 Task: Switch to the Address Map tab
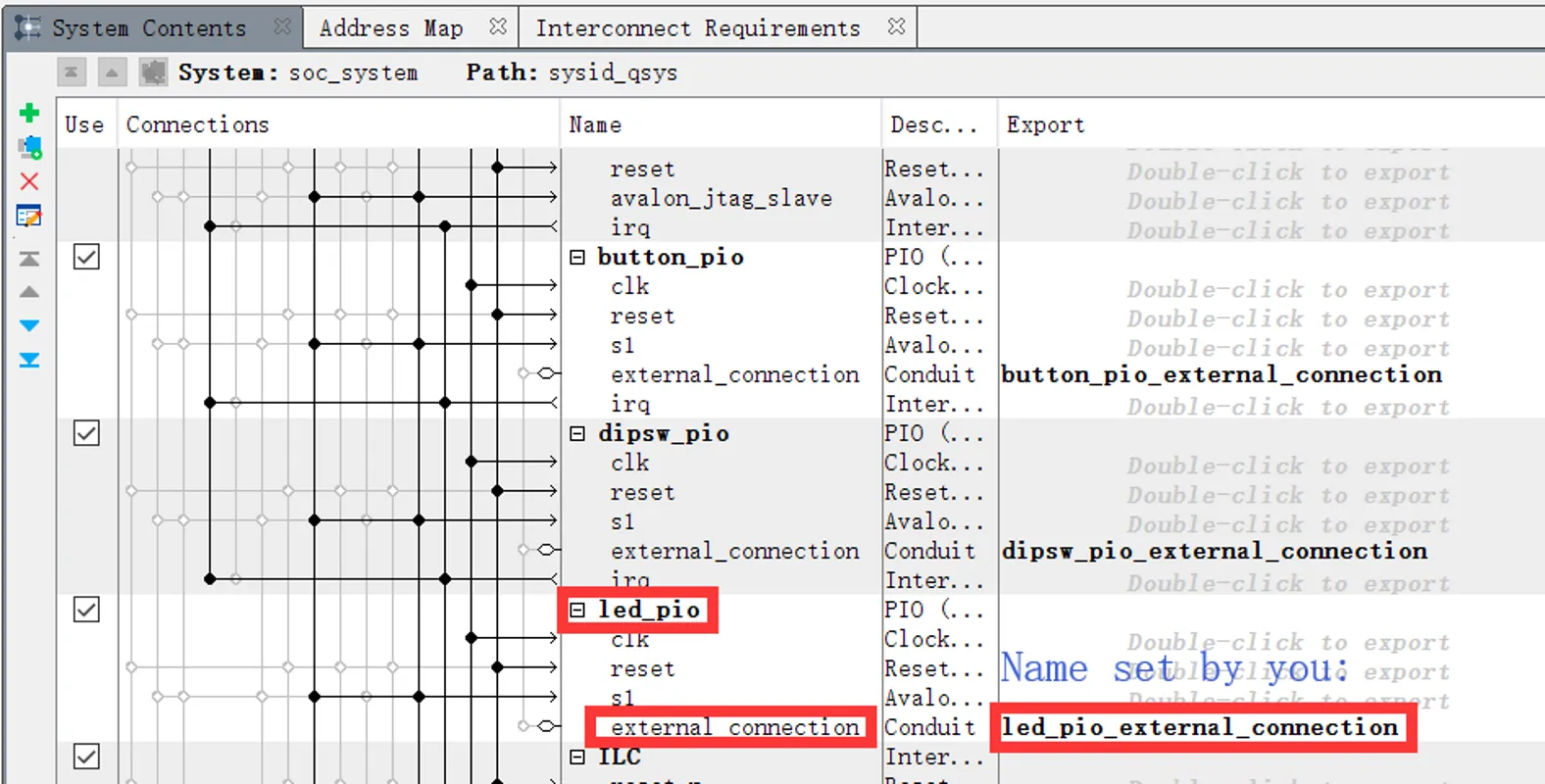pos(391,28)
